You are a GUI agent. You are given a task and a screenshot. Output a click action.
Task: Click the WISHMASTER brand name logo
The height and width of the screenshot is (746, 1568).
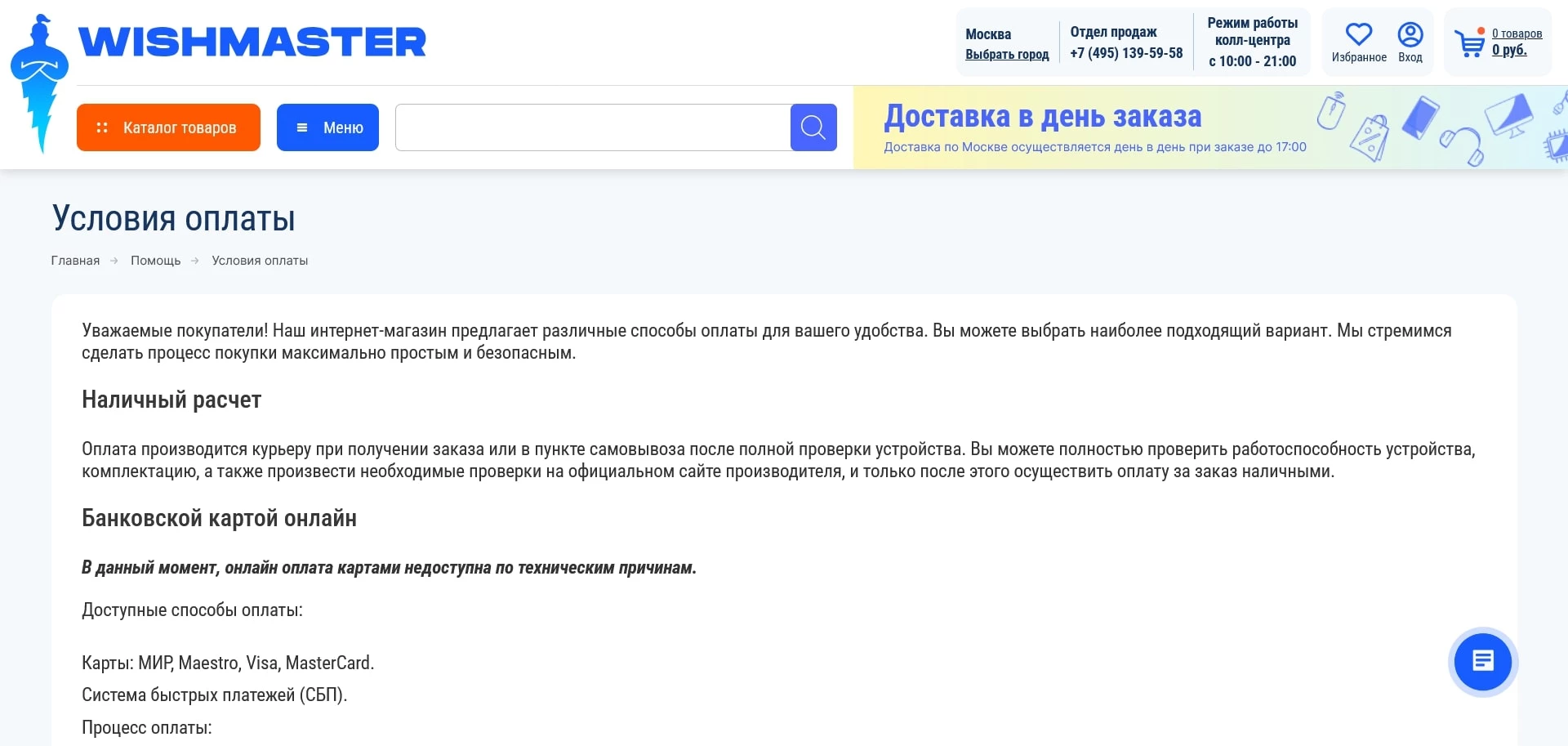click(252, 42)
